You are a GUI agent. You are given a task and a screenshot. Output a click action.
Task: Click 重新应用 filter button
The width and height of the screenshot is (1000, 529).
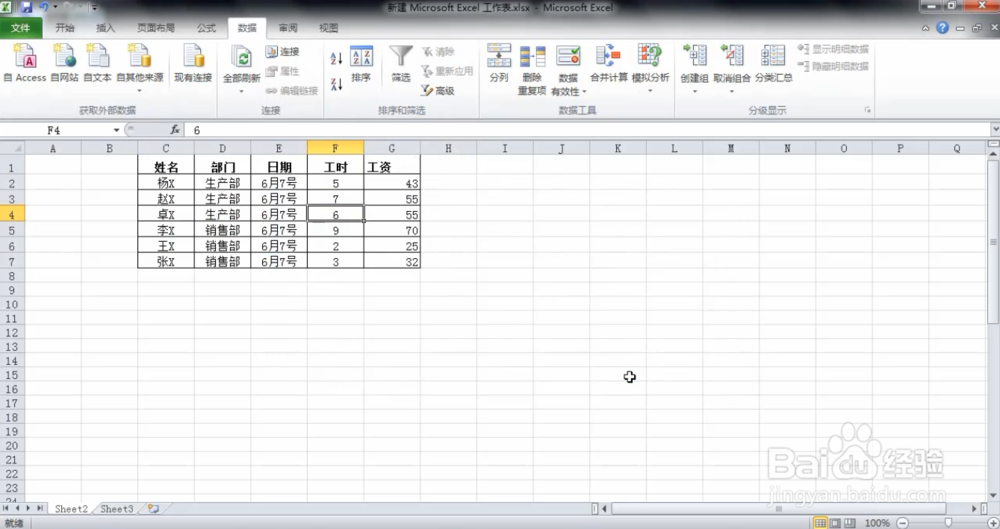tap(447, 71)
